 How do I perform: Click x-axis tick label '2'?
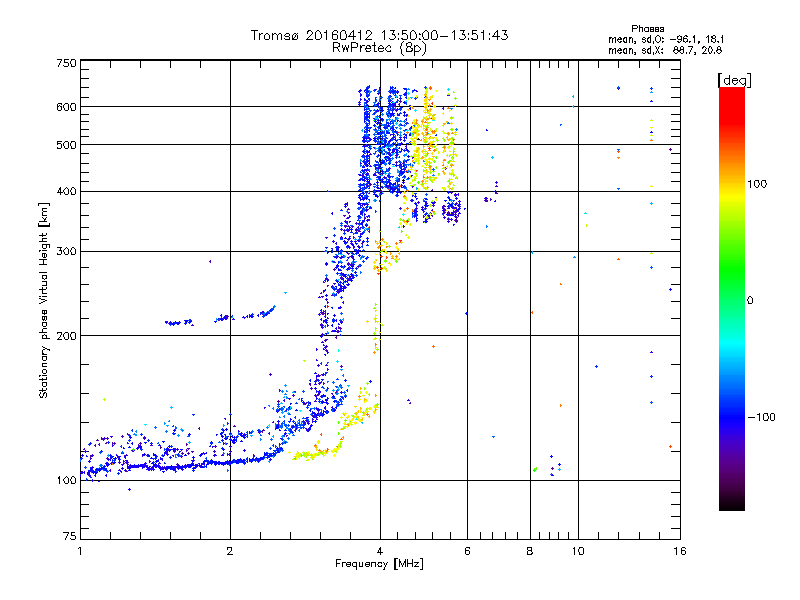pyautogui.click(x=230, y=551)
